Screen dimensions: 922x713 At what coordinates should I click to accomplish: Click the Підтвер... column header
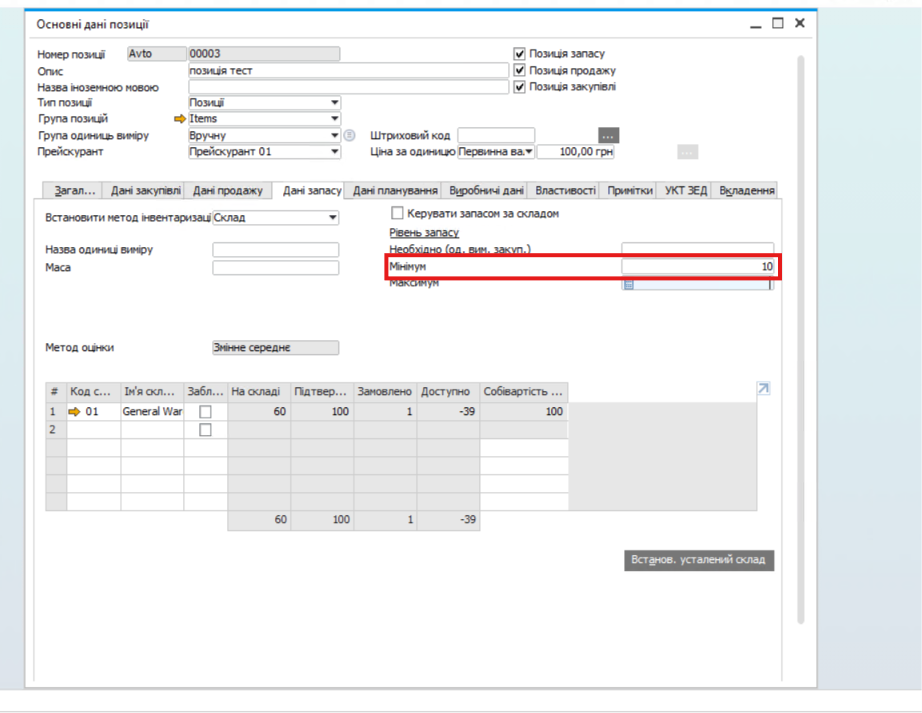click(322, 391)
